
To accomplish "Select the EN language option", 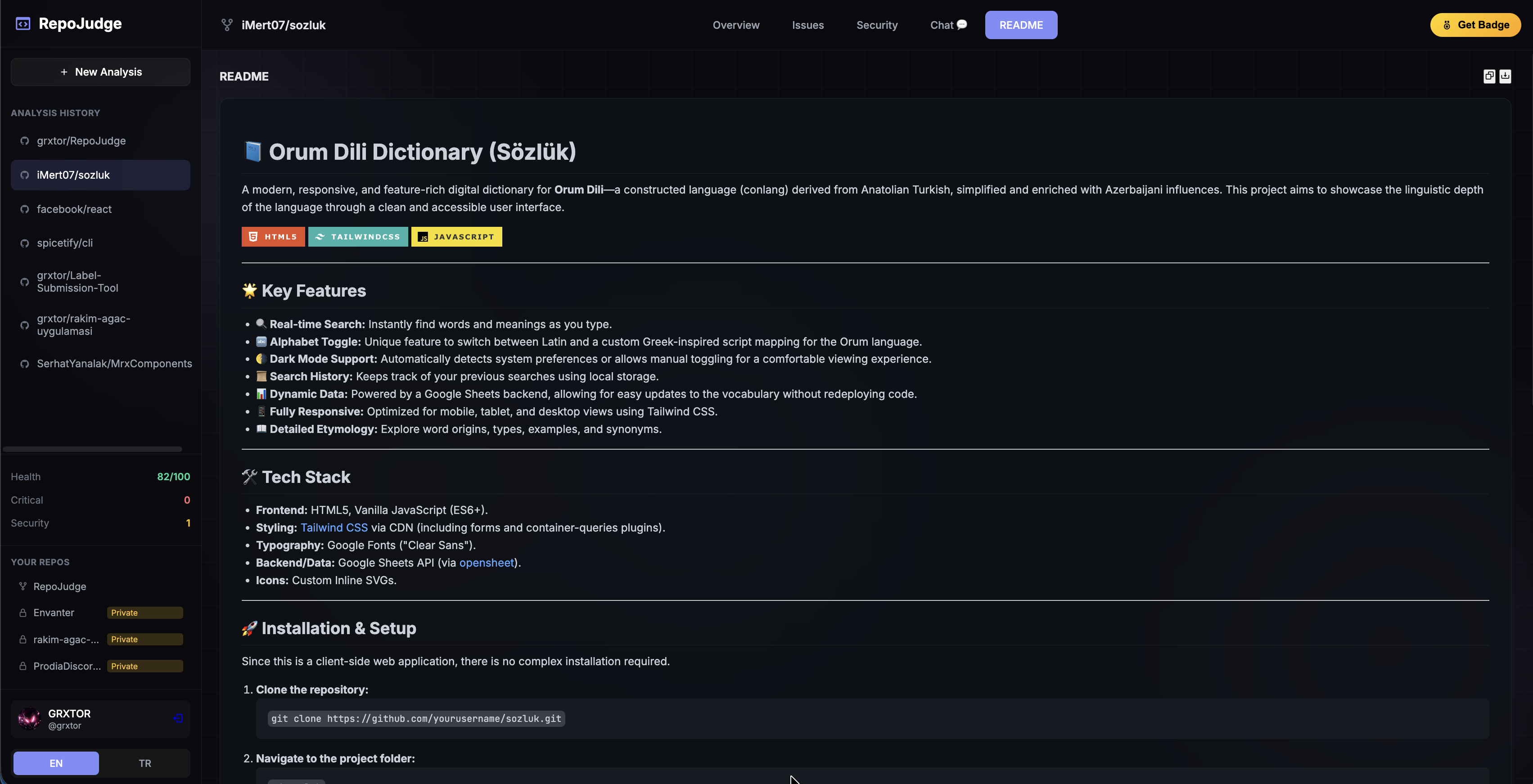I will 56,763.
